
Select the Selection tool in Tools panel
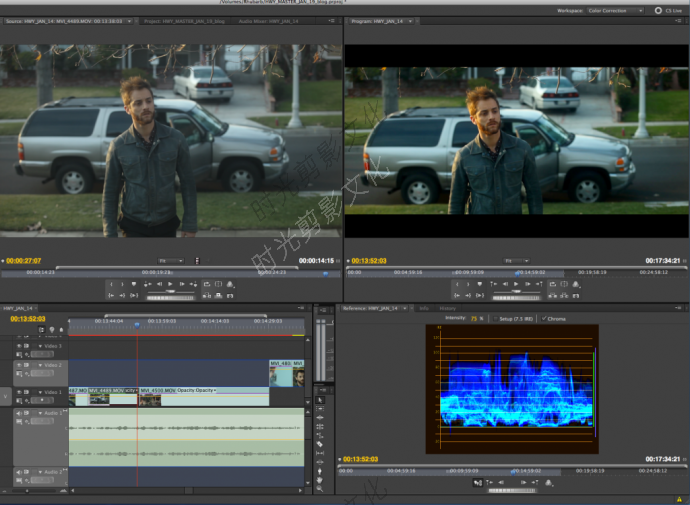320,400
